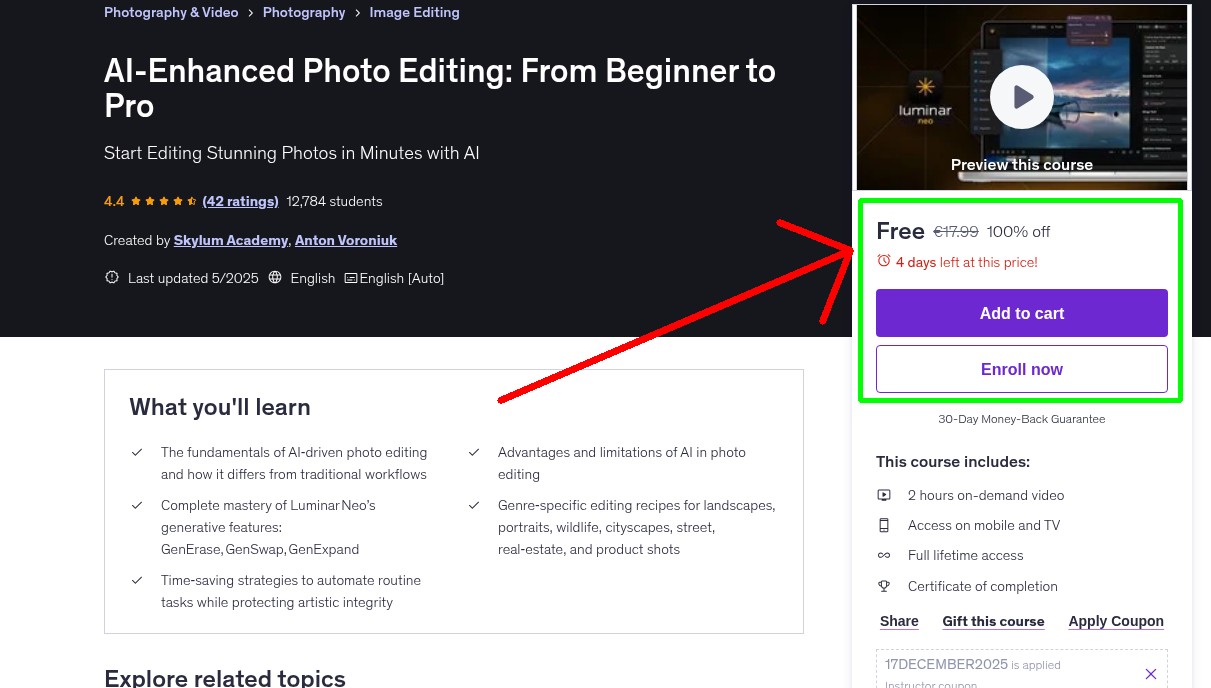
Task: Navigate to the Image Editing breadcrumb
Action: click(414, 12)
